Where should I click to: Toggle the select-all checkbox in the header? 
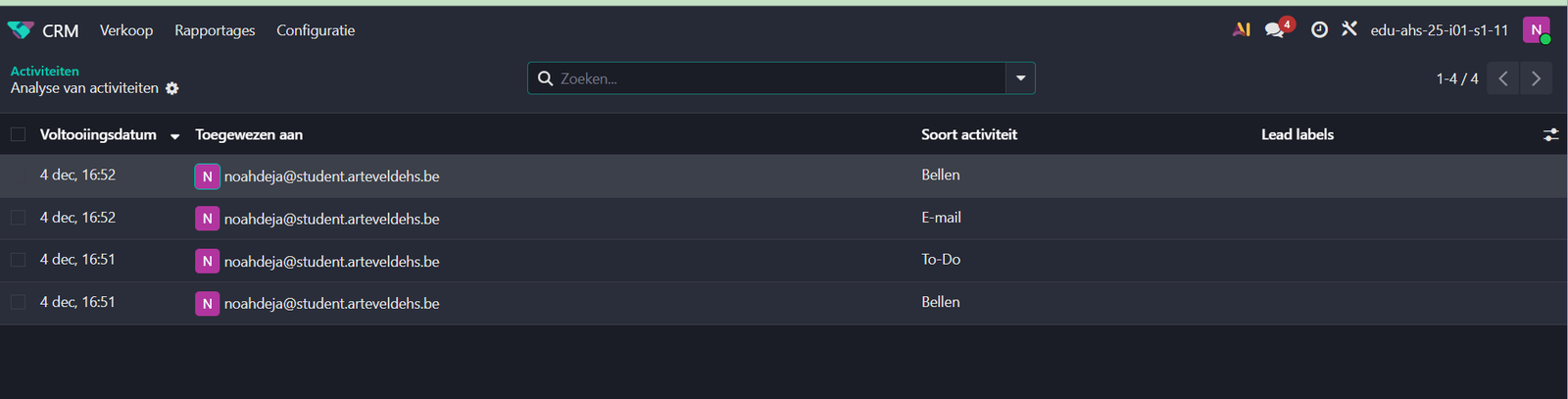tap(18, 134)
